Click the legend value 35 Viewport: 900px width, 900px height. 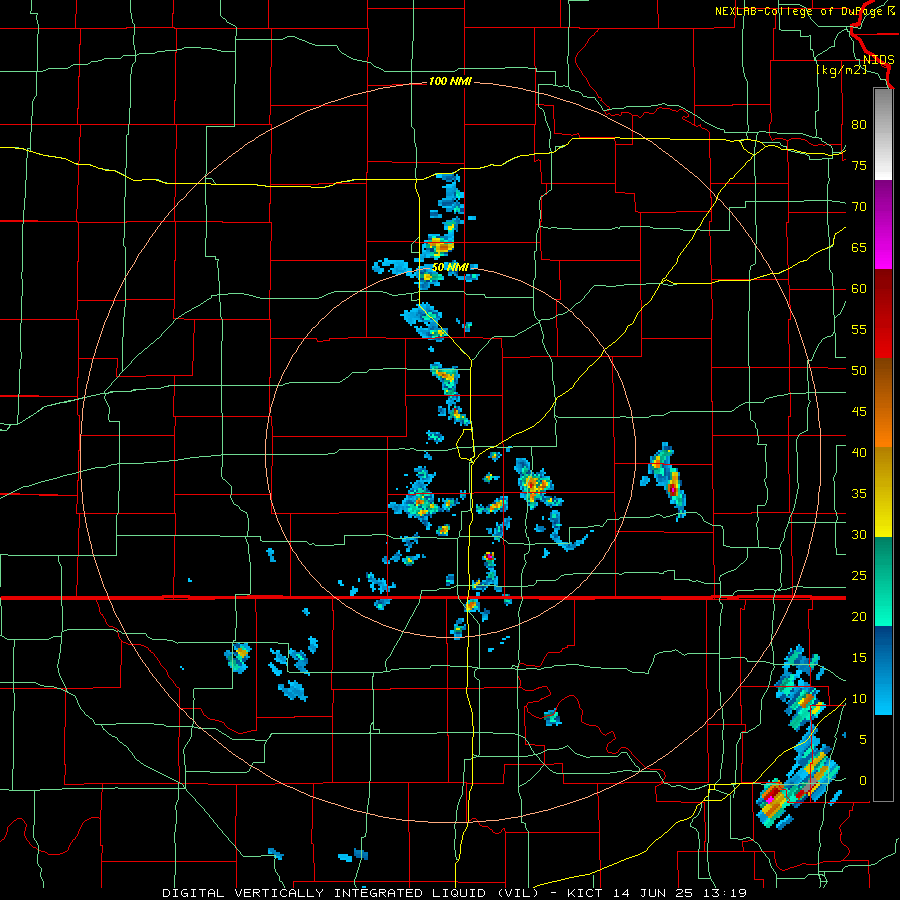(x=859, y=494)
